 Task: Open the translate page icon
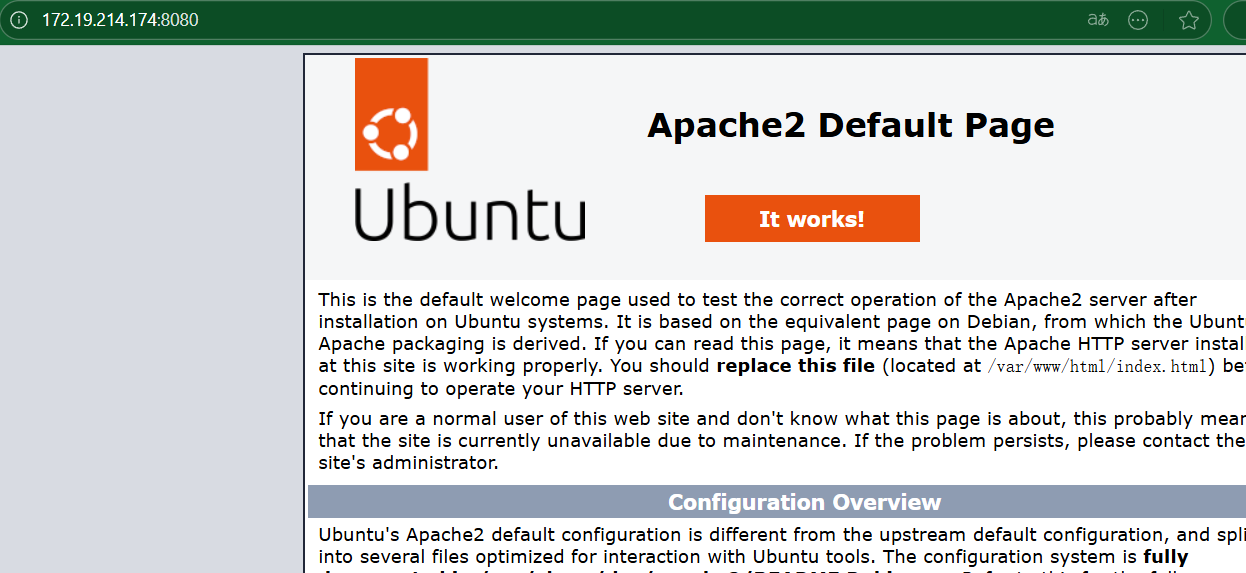pyautogui.click(x=1098, y=20)
